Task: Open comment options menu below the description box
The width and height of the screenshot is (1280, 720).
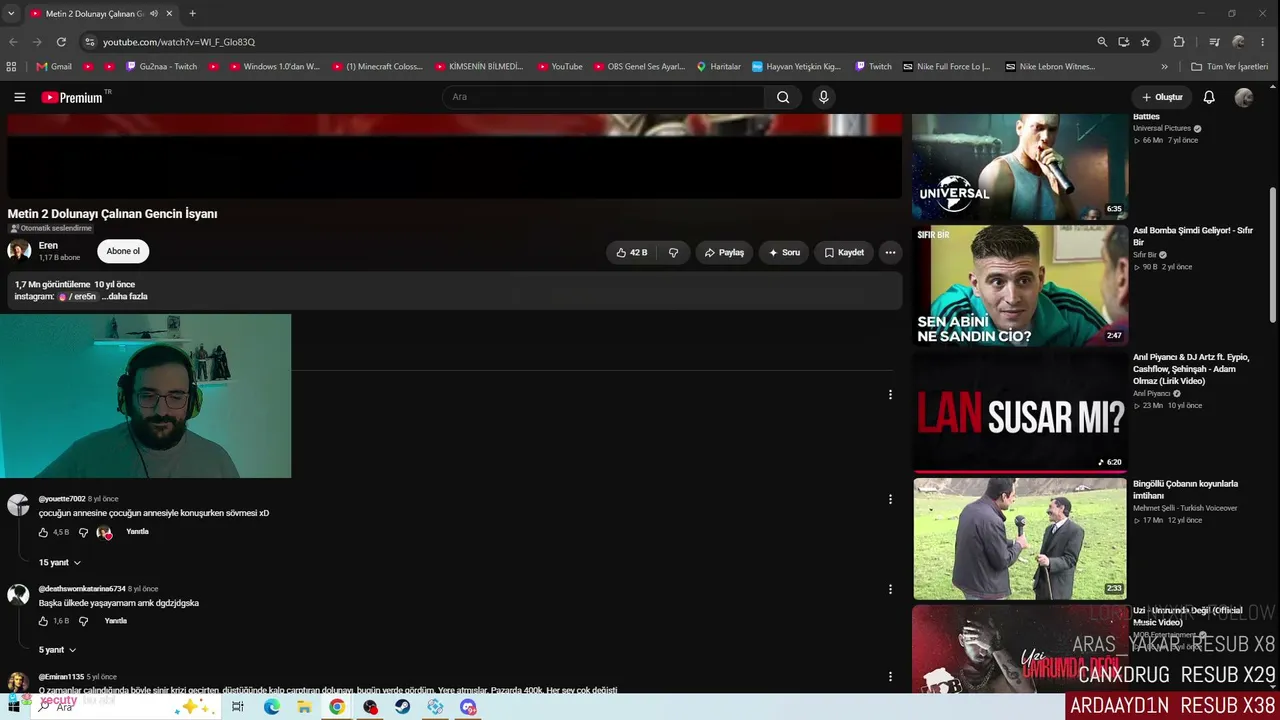Action: (890, 395)
